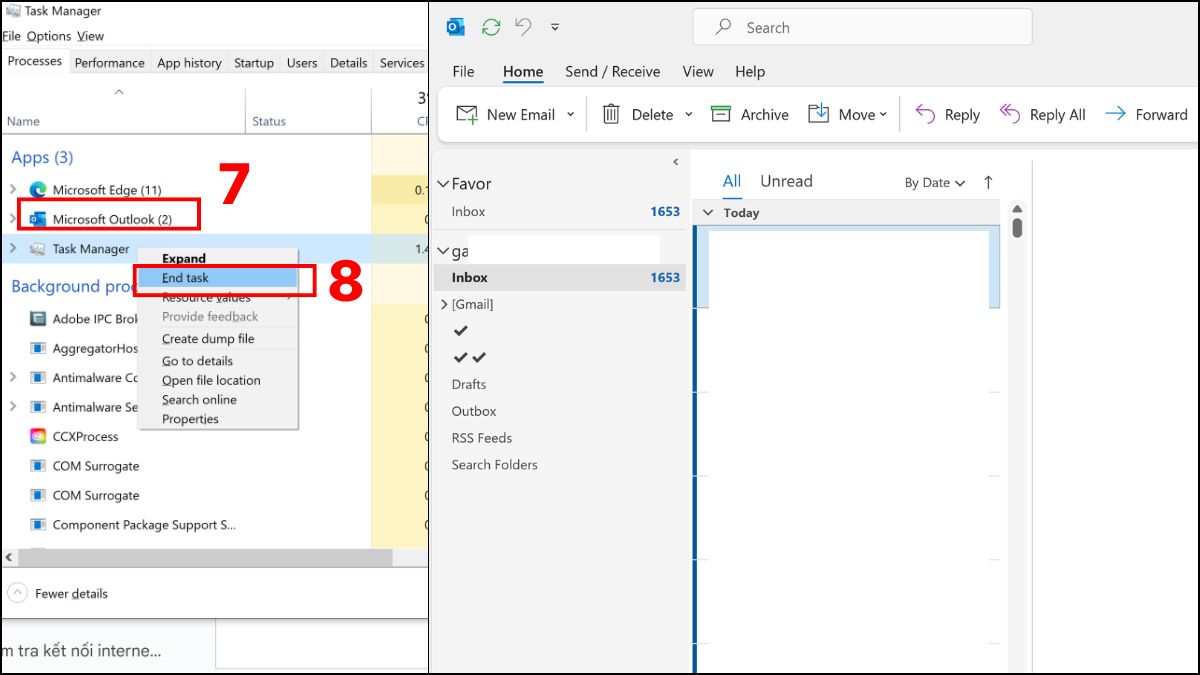This screenshot has height=675, width=1200.
Task: Choose Expand in the context menu
Action: [184, 258]
